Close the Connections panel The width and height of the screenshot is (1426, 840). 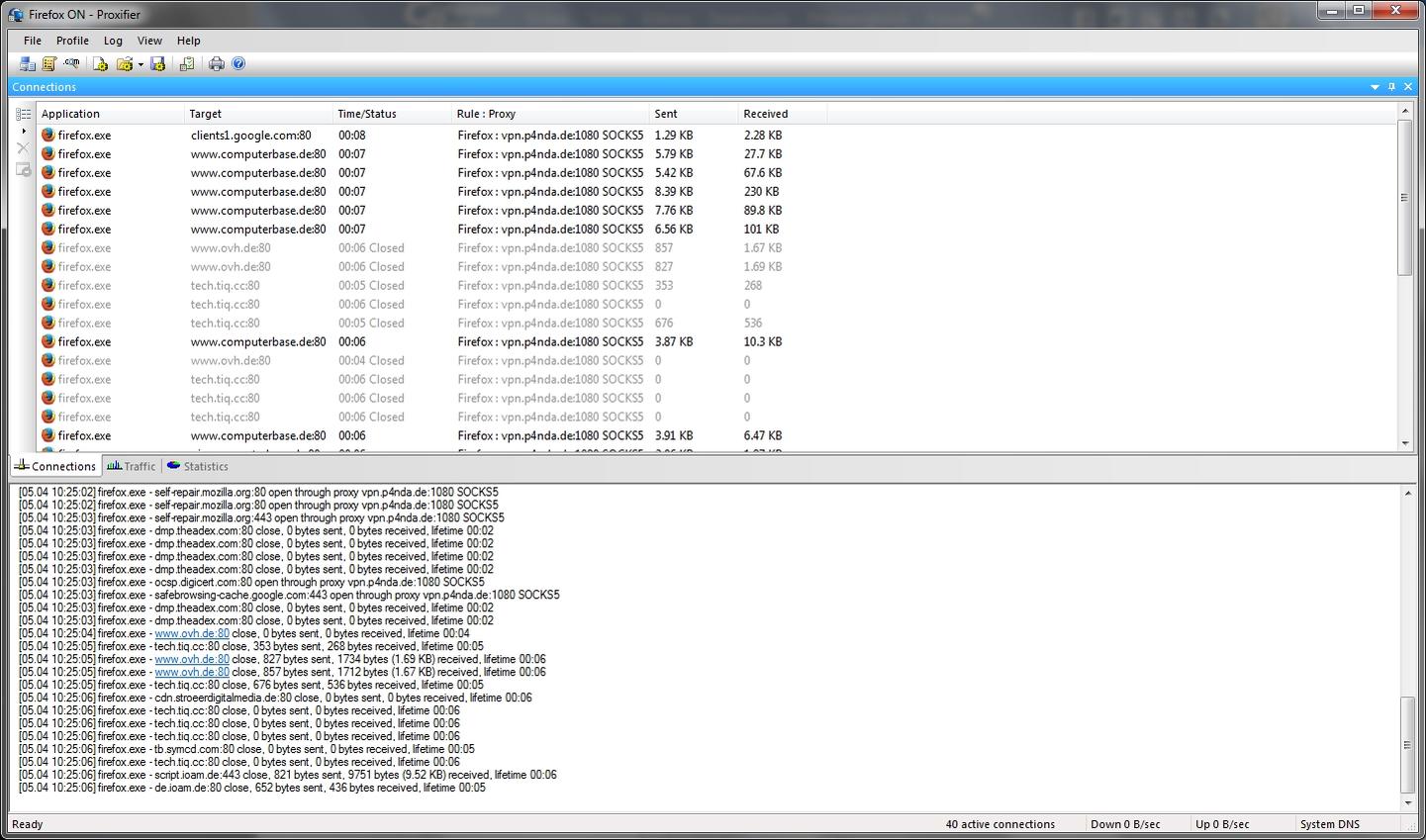[1408, 87]
